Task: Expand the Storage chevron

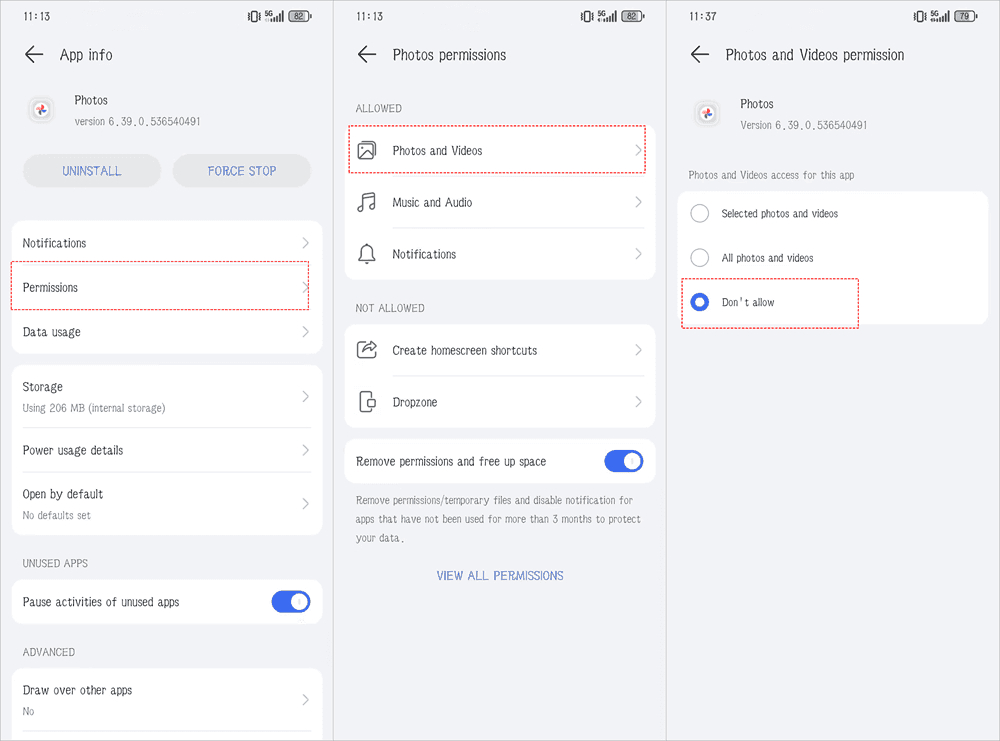Action: [305, 397]
